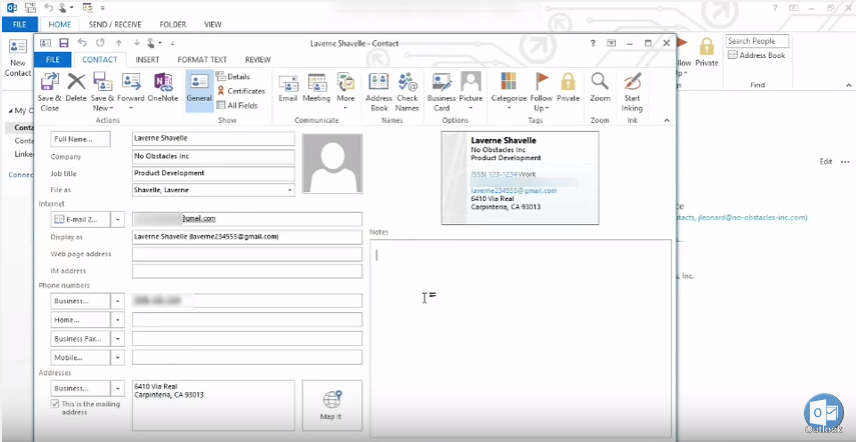Open the contact window Help icon
The height and width of the screenshot is (442, 856).
[593, 43]
